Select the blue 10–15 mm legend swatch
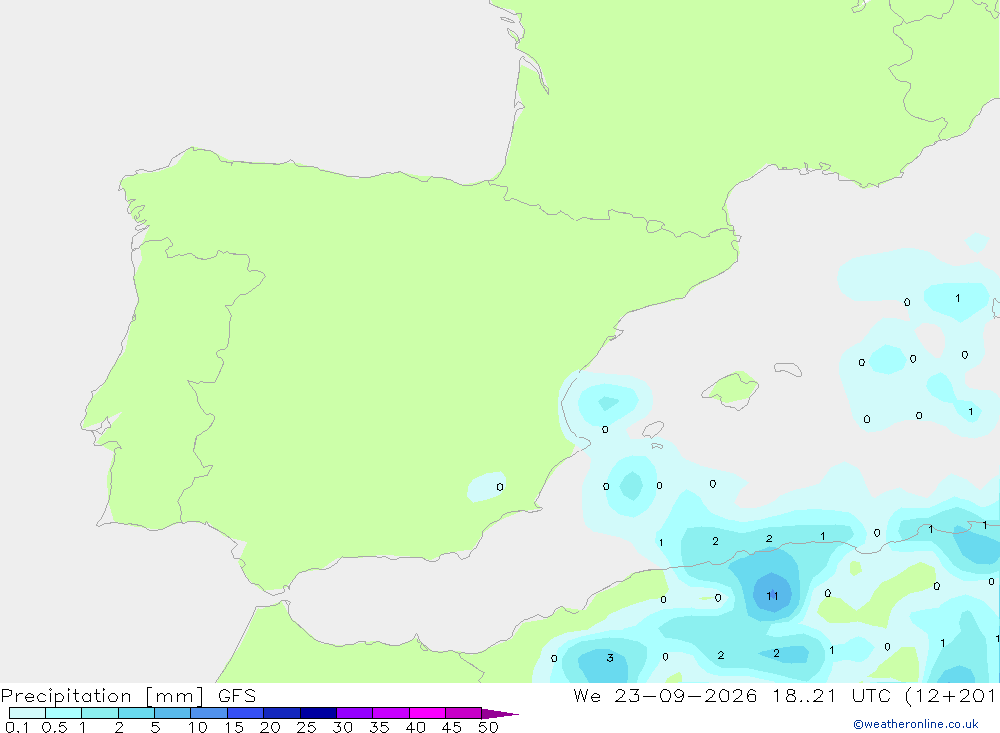The height and width of the screenshot is (733, 1000). click(209, 713)
